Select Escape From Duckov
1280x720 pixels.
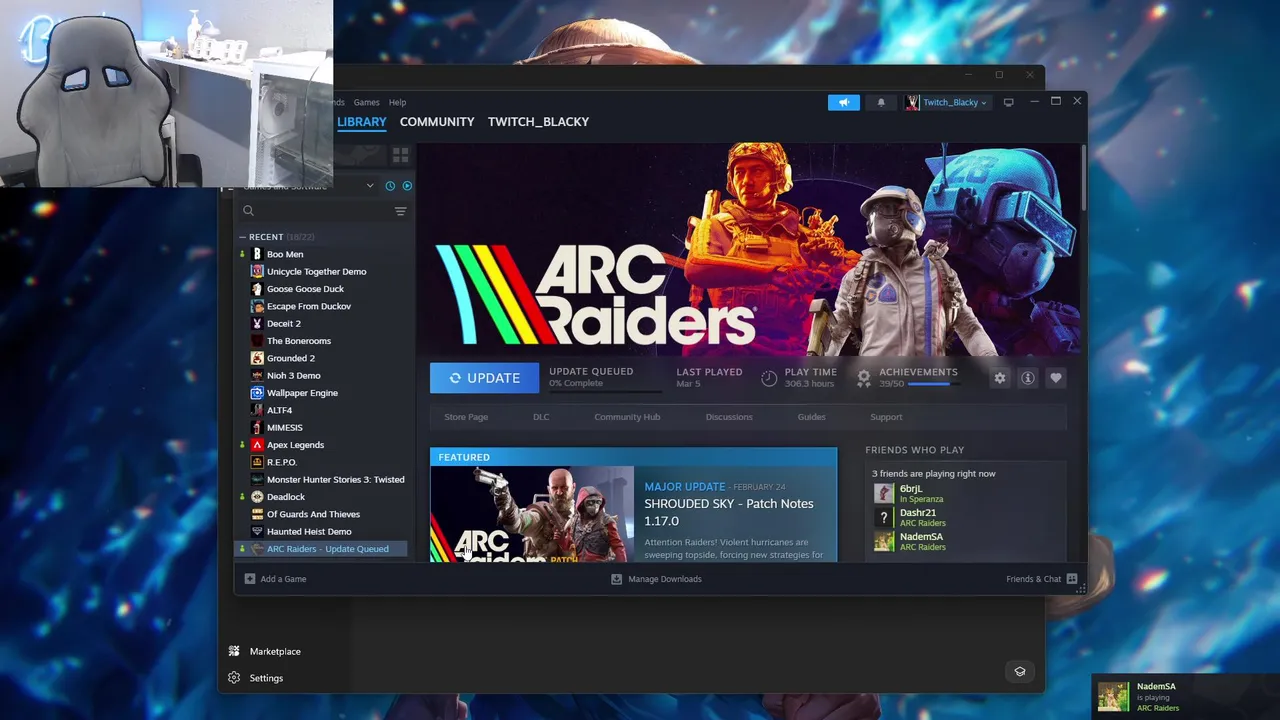[x=308, y=306]
